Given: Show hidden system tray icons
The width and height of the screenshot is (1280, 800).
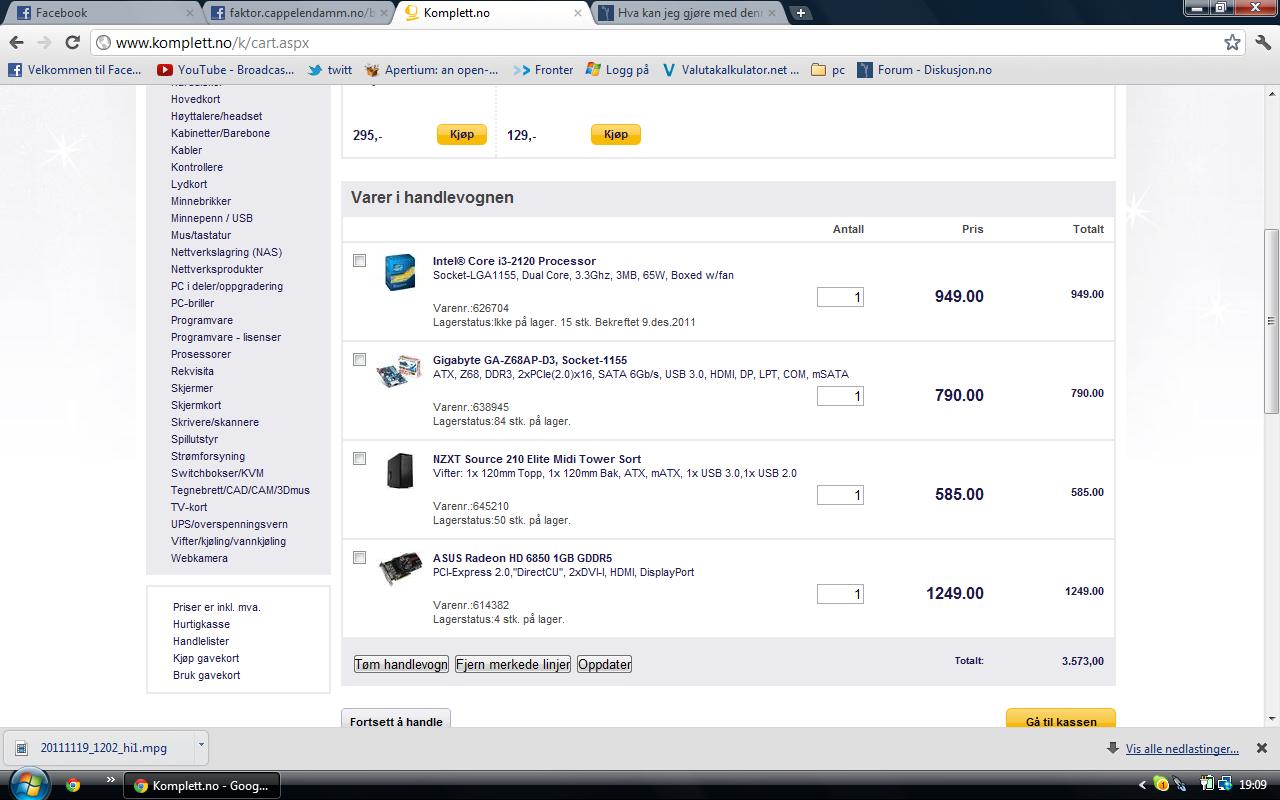Looking at the screenshot, I should coord(1142,785).
